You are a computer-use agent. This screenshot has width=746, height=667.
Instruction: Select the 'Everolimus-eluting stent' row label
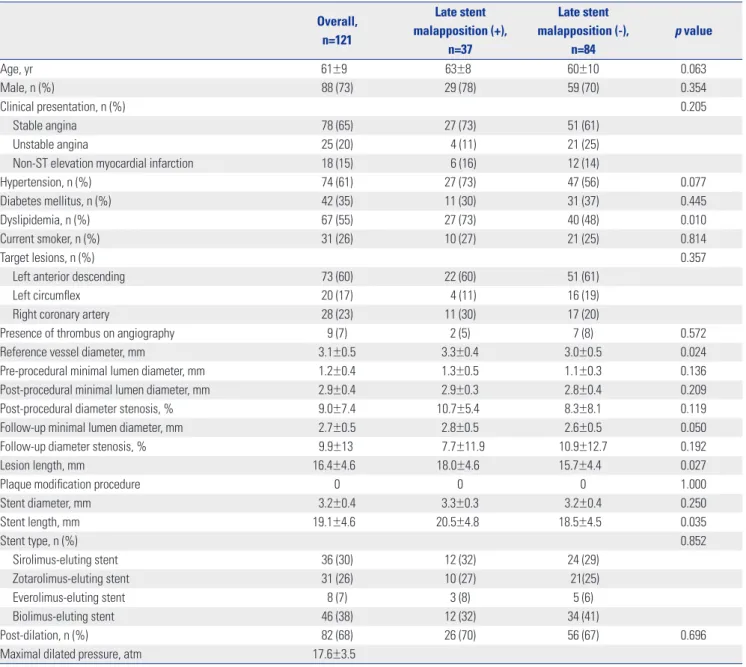69,598
